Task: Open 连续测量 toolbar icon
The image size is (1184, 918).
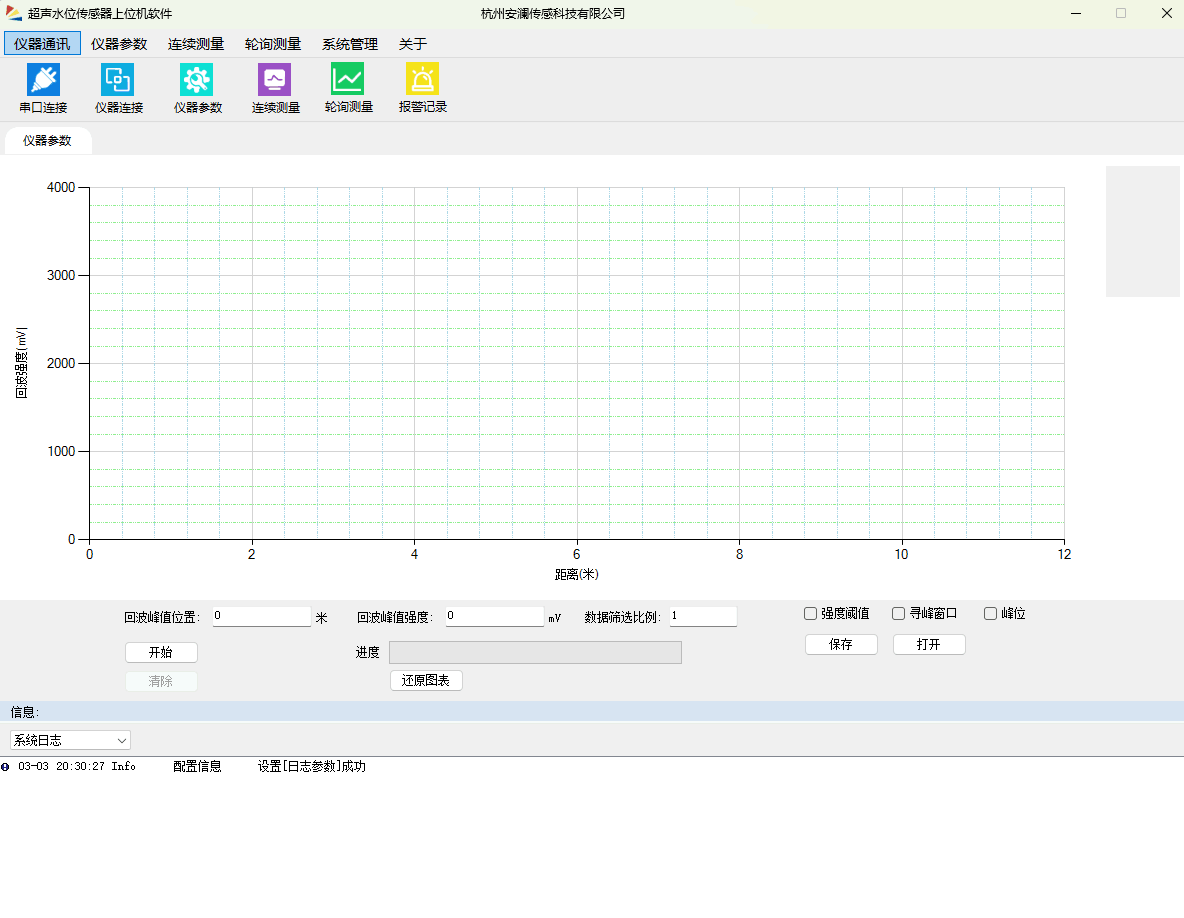Action: click(x=275, y=80)
